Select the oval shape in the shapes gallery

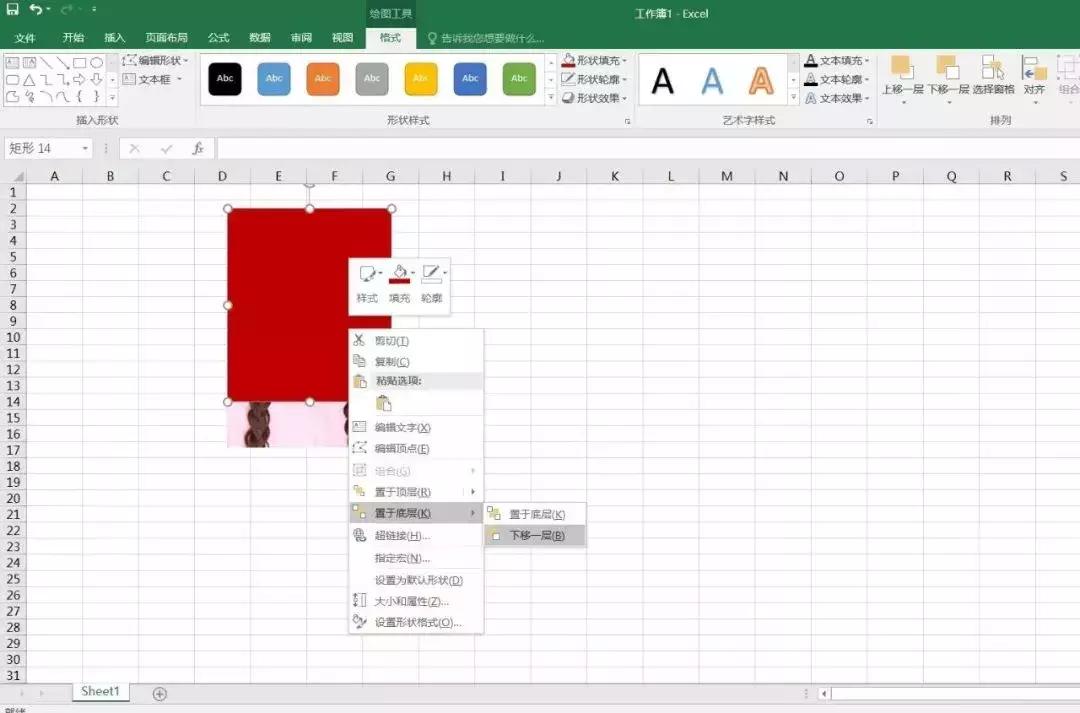96,63
